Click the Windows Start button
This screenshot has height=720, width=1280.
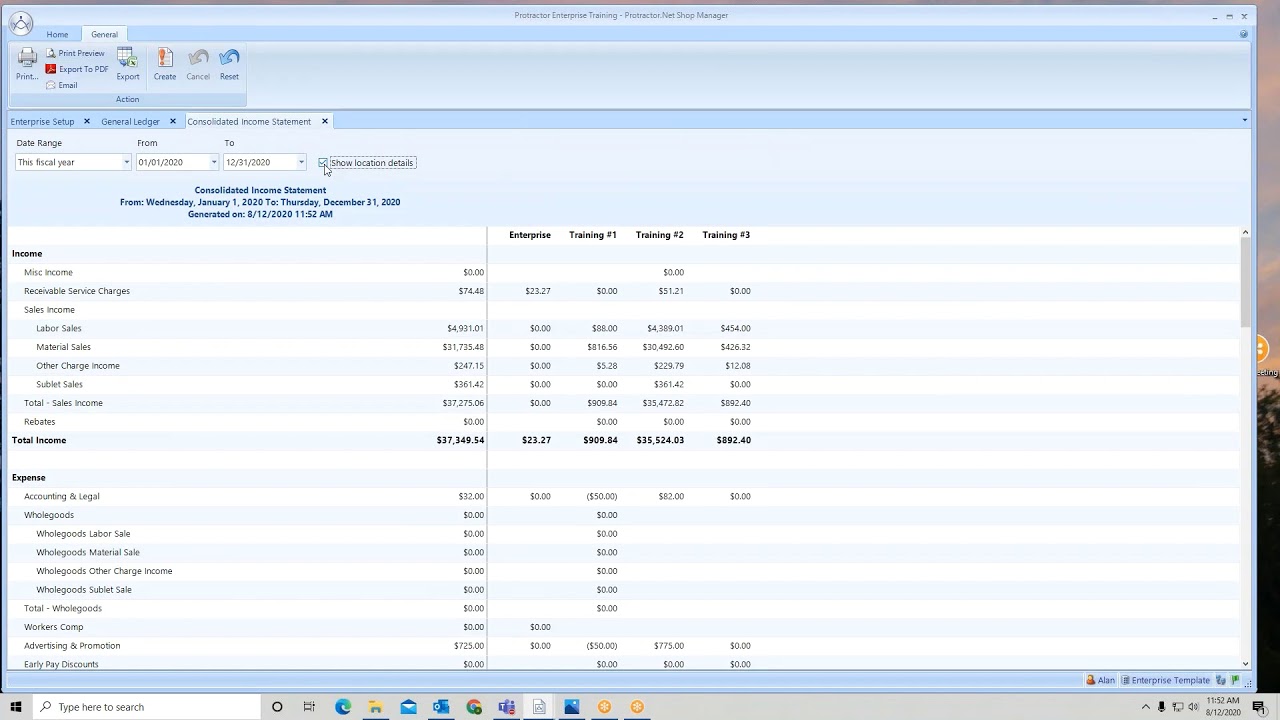point(16,707)
